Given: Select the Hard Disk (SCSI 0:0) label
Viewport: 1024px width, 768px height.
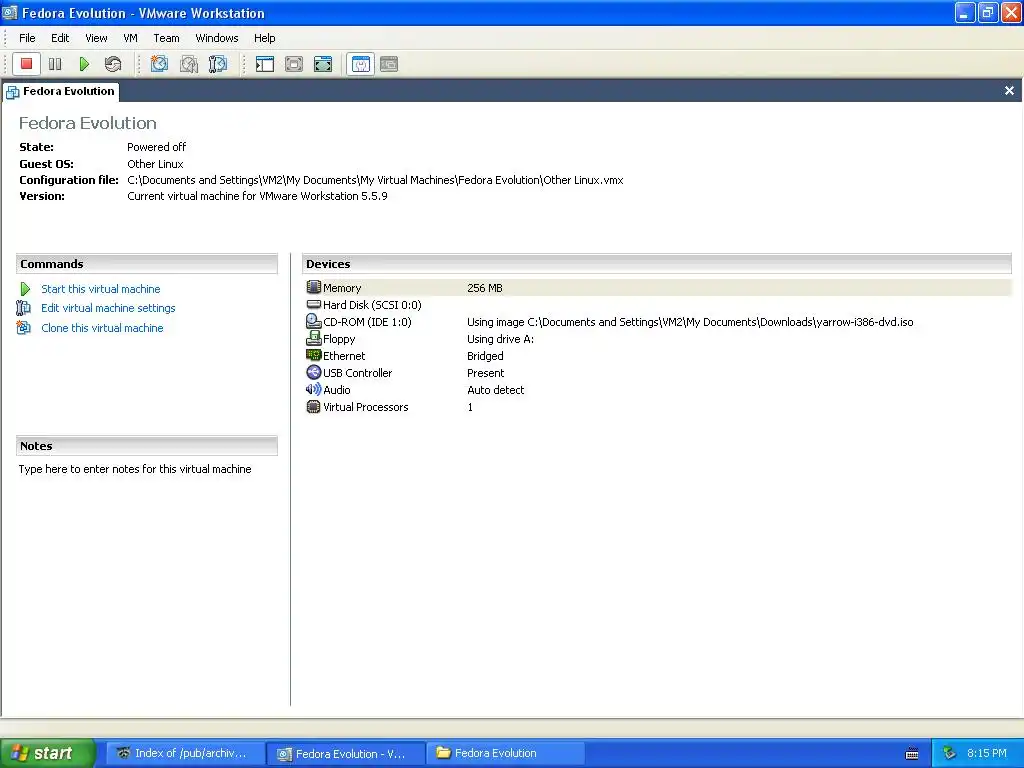Looking at the screenshot, I should click(372, 305).
